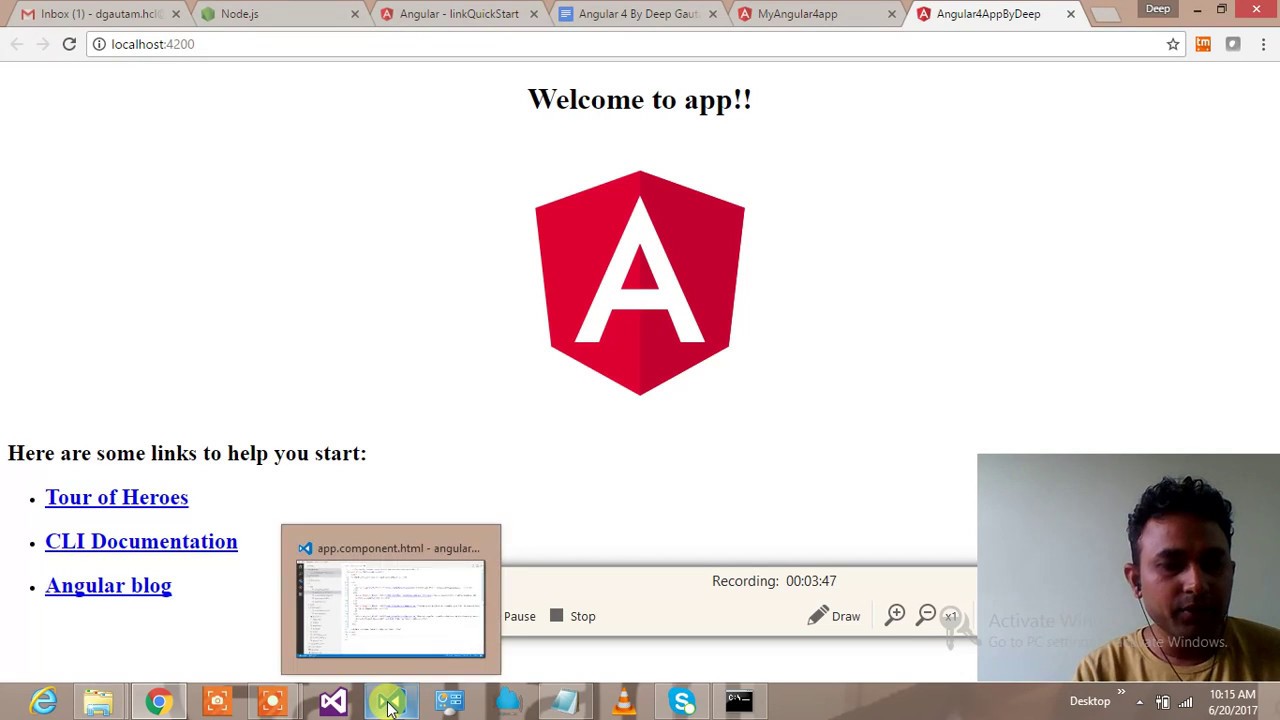Screen dimensions: 1280x720
Task: Show hidden system tray icons
Action: [1139, 702]
